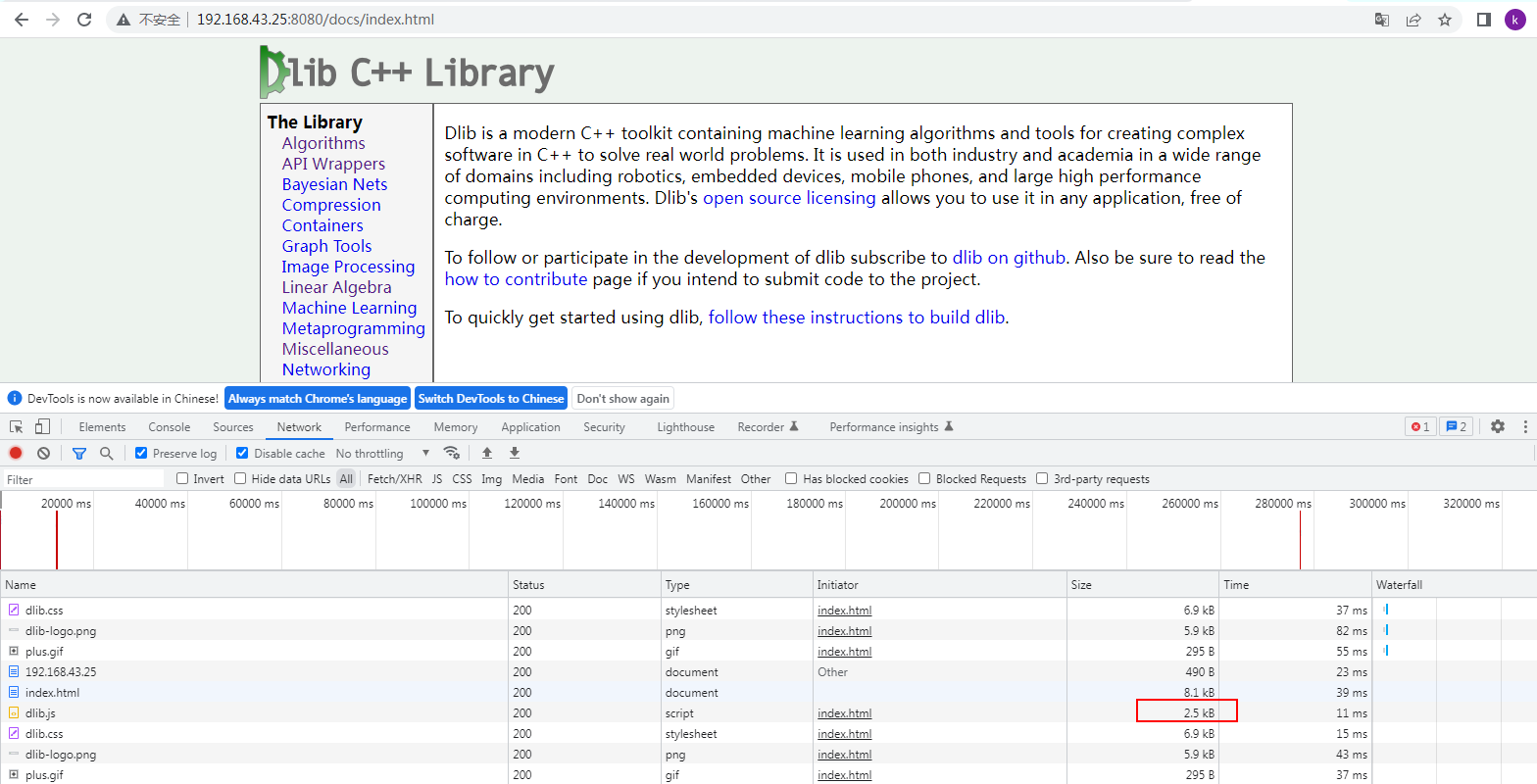This screenshot has height=784, width=1537.
Task: Reload the current page
Action: [x=84, y=20]
